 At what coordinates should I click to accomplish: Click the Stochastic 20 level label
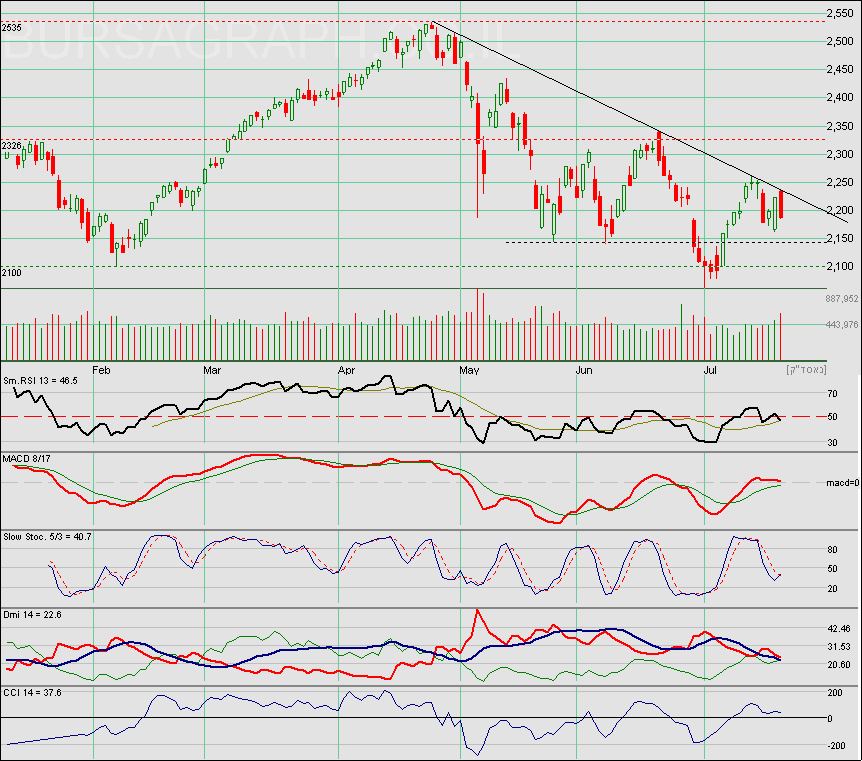click(832, 589)
